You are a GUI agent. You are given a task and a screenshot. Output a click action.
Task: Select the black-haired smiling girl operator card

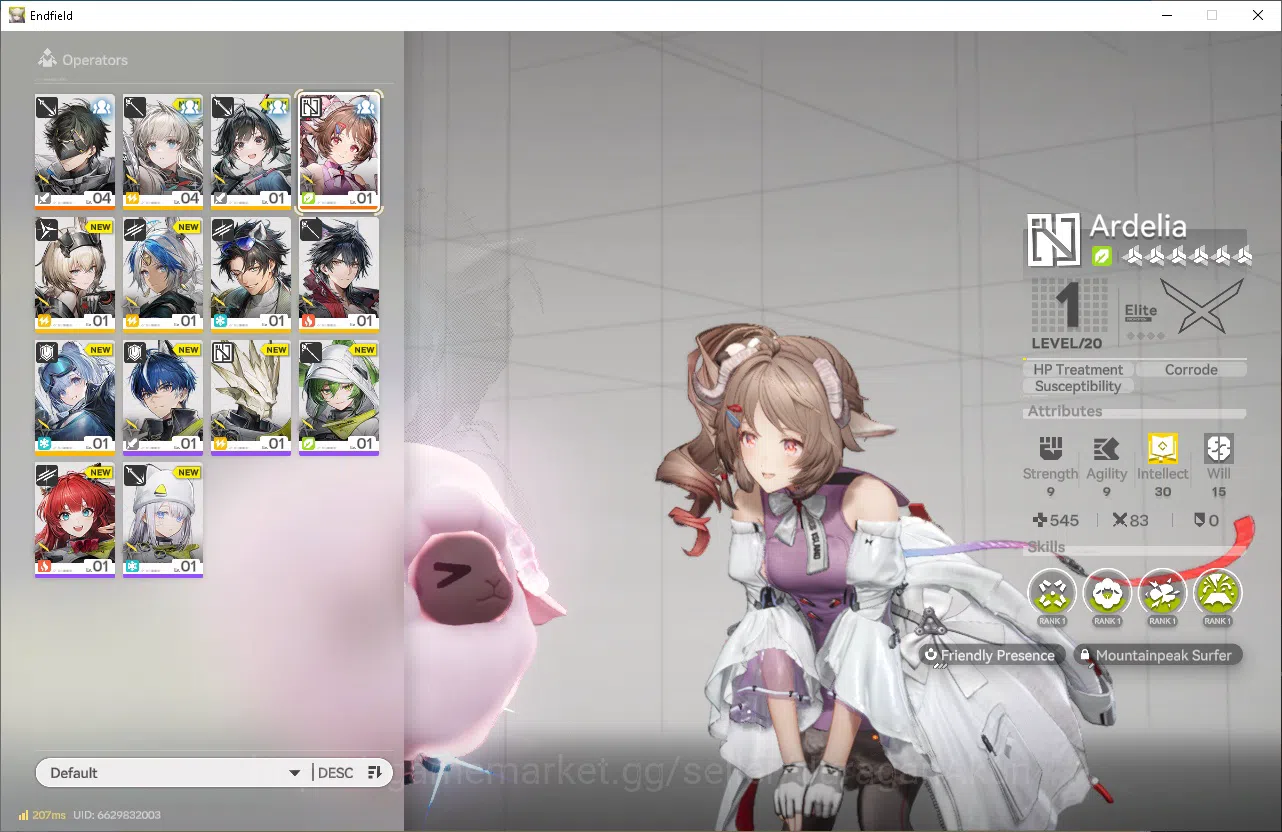pos(251,152)
